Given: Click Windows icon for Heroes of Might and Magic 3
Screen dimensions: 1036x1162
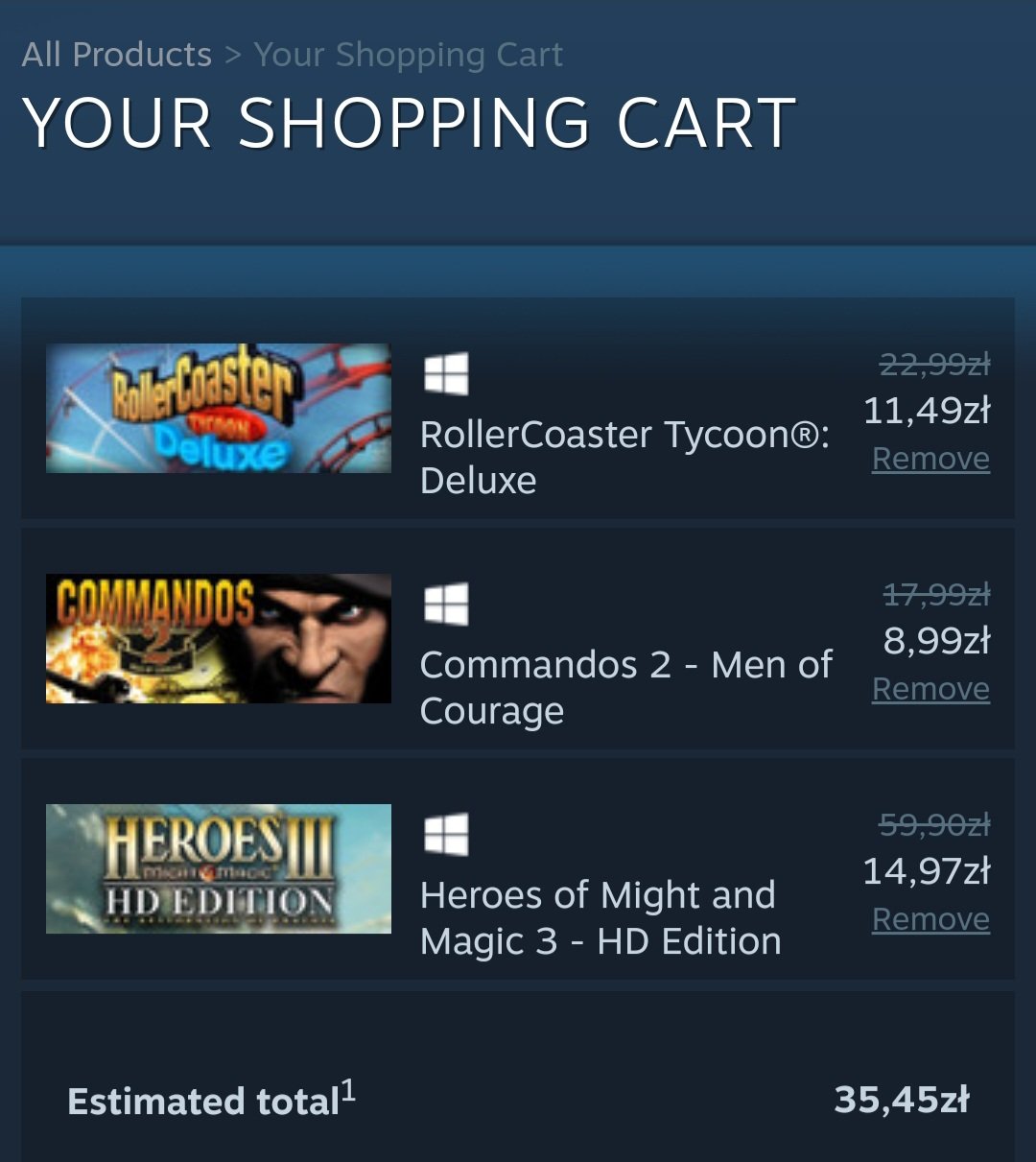Looking at the screenshot, I should [x=446, y=834].
